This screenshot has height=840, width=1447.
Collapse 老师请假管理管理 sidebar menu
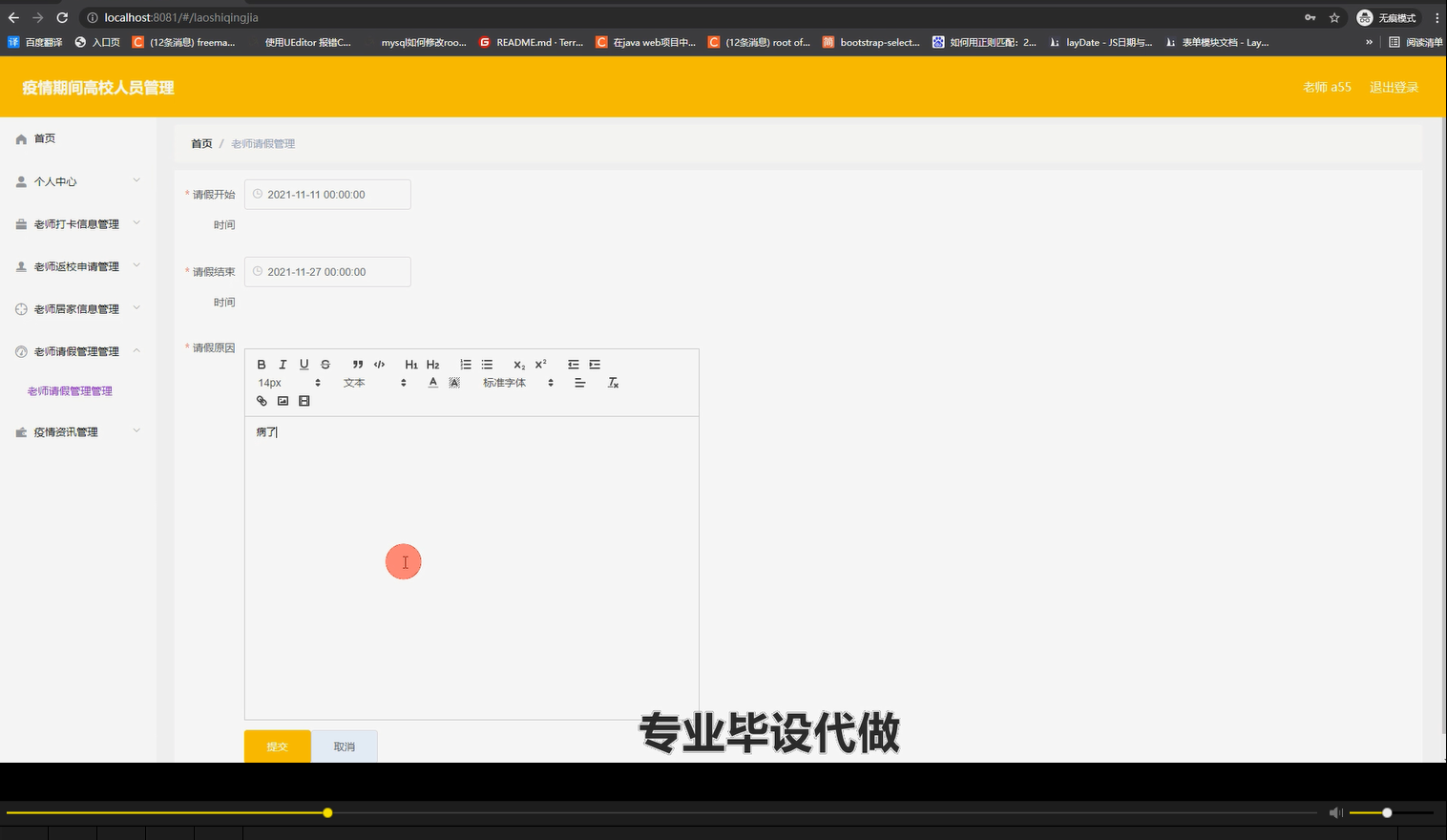pos(78,351)
